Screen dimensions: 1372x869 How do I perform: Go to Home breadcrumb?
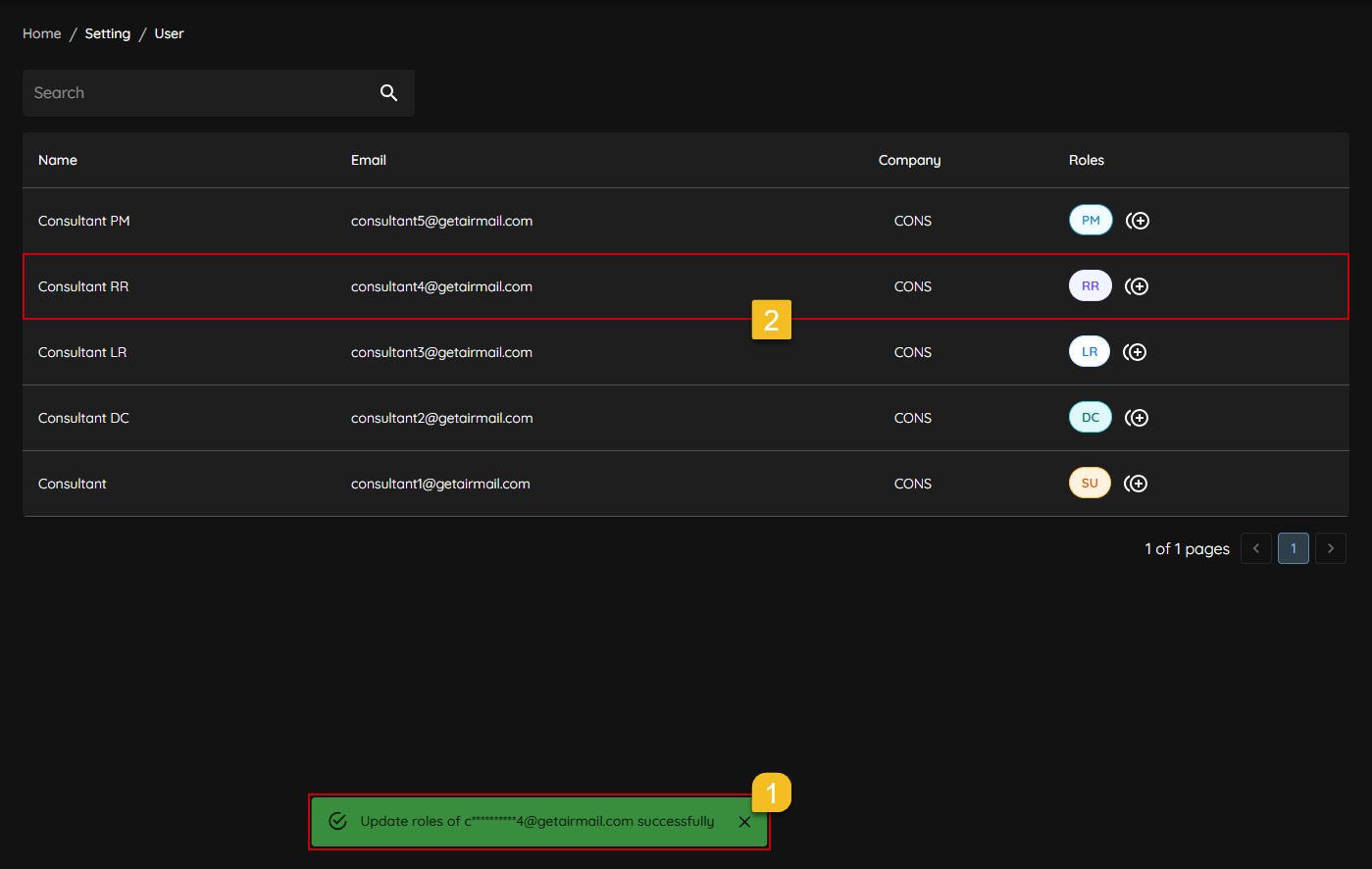tap(42, 33)
